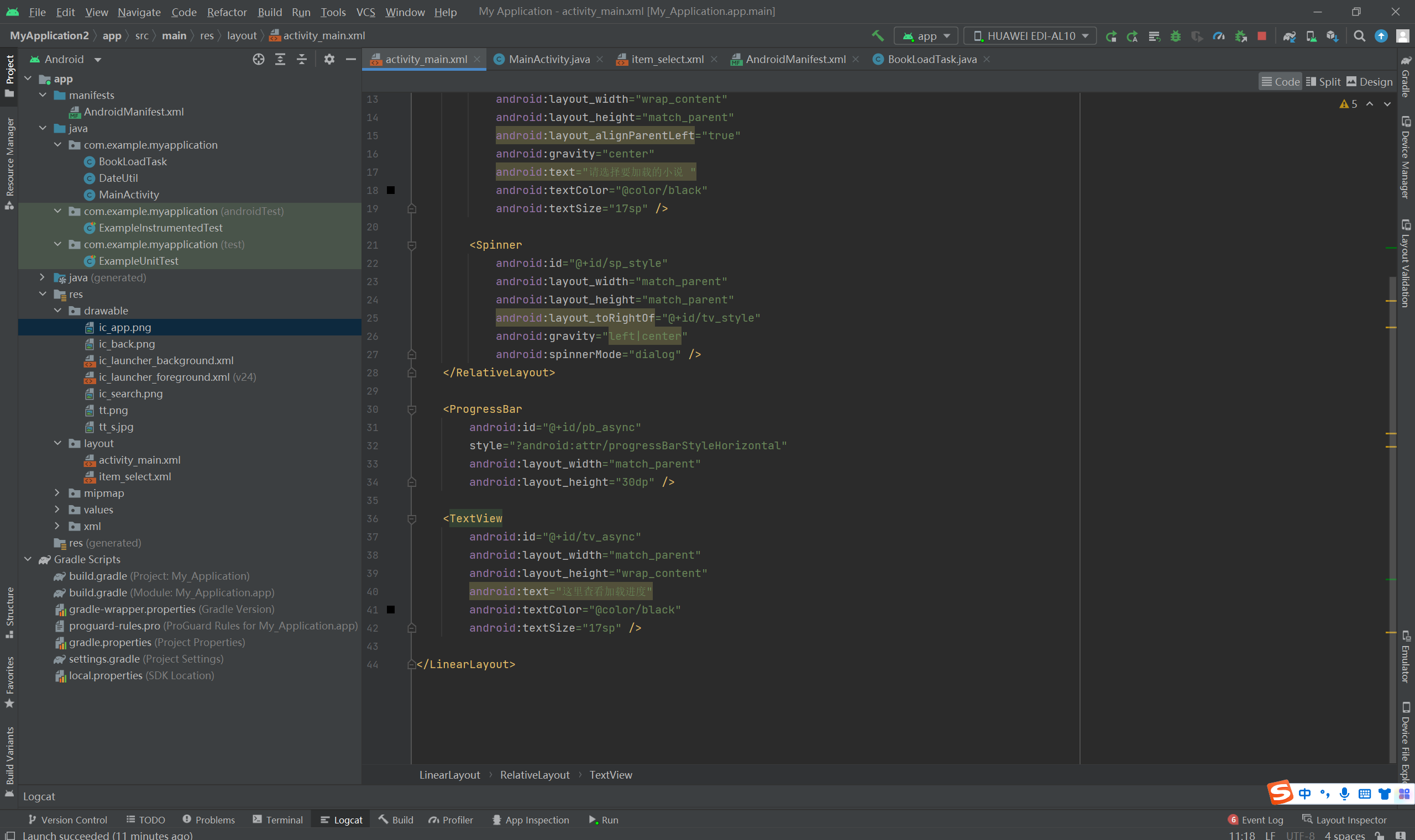Switch editor to Design view

1369,81
